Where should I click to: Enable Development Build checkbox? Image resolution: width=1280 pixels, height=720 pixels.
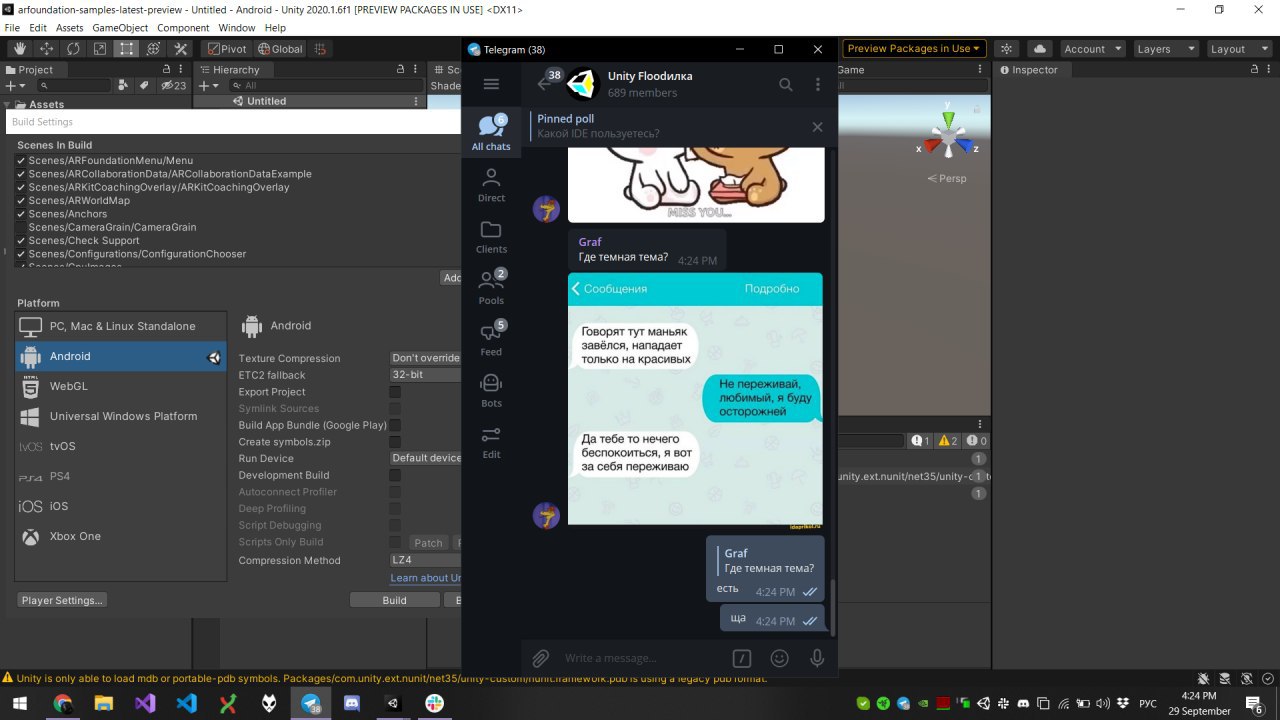coord(395,475)
